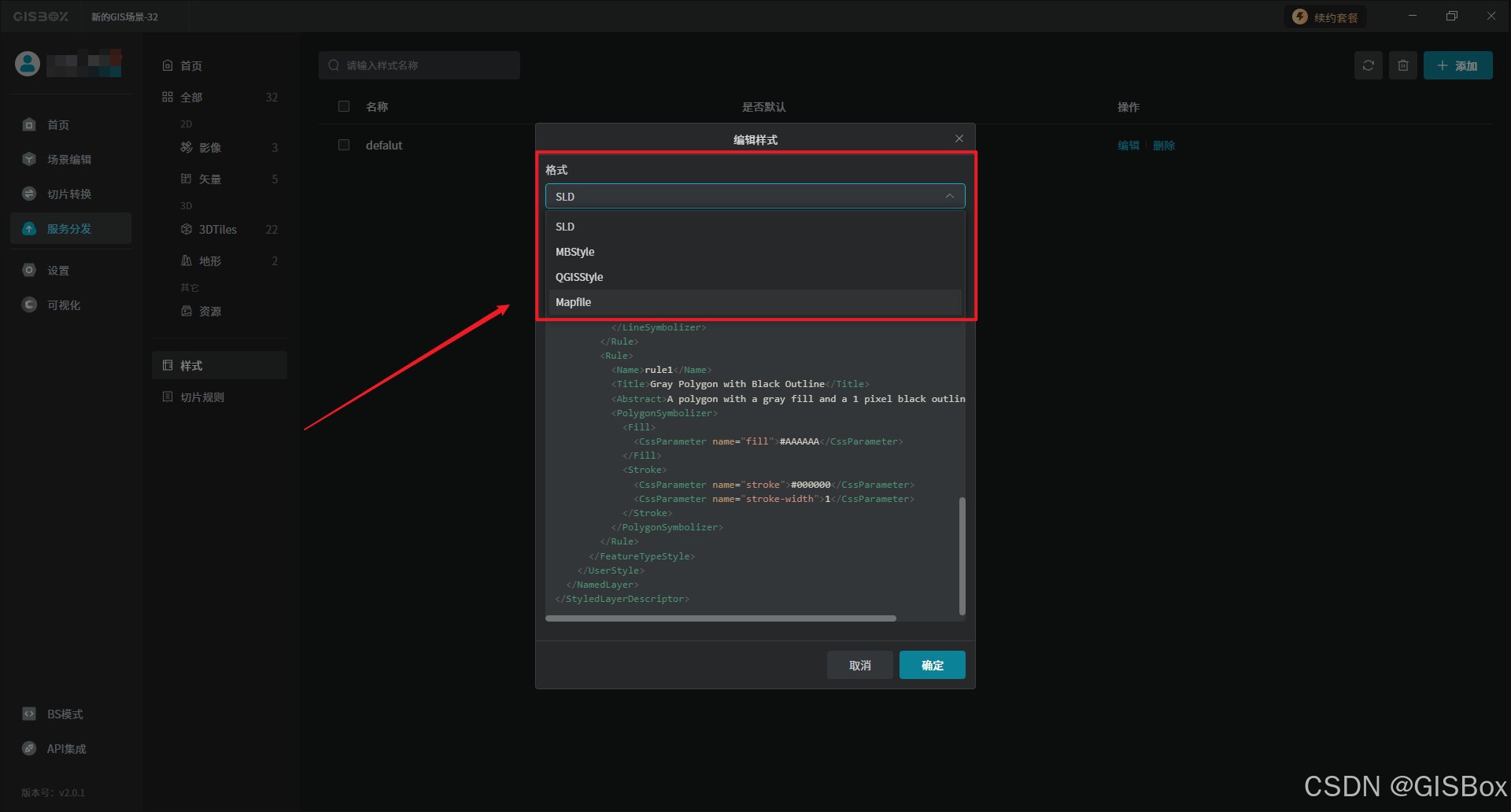Click the default style name
Screen dimensions: 1511x812
384,145
